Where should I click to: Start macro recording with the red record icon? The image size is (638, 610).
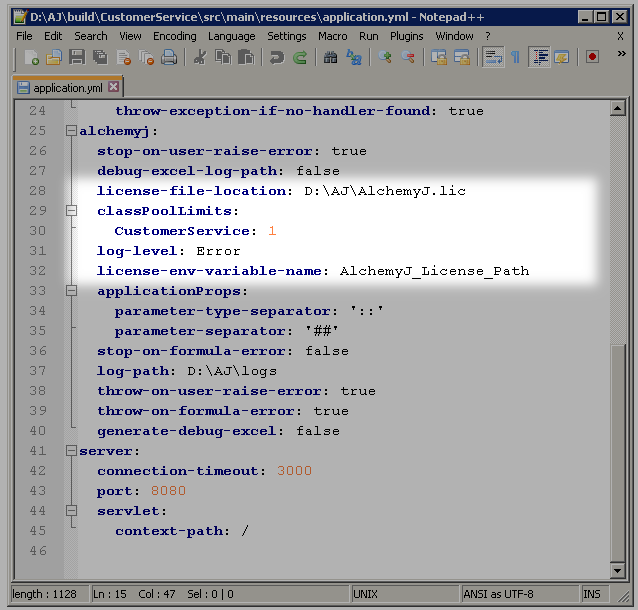(592, 57)
